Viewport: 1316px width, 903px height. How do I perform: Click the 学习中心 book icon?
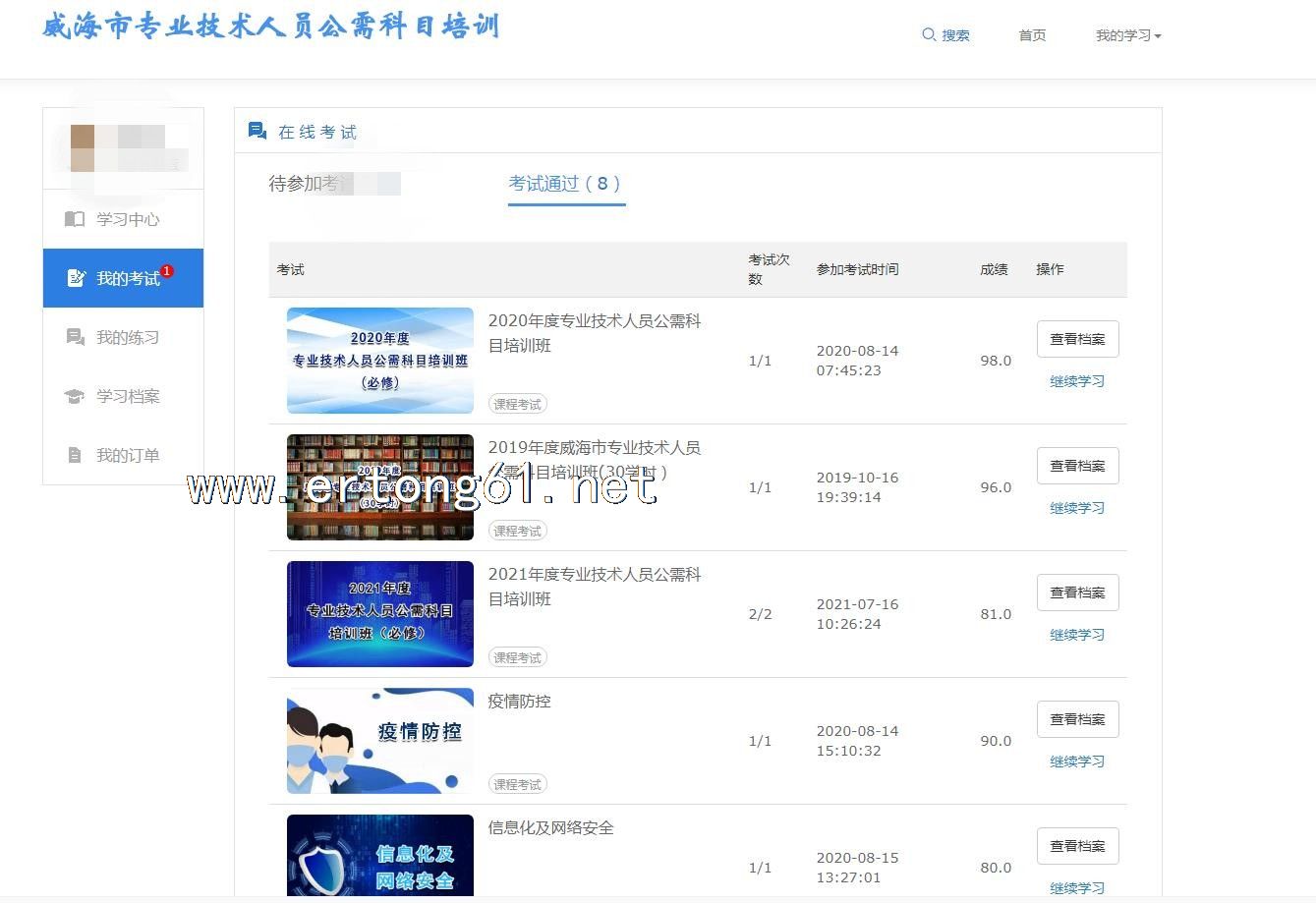coord(75,219)
